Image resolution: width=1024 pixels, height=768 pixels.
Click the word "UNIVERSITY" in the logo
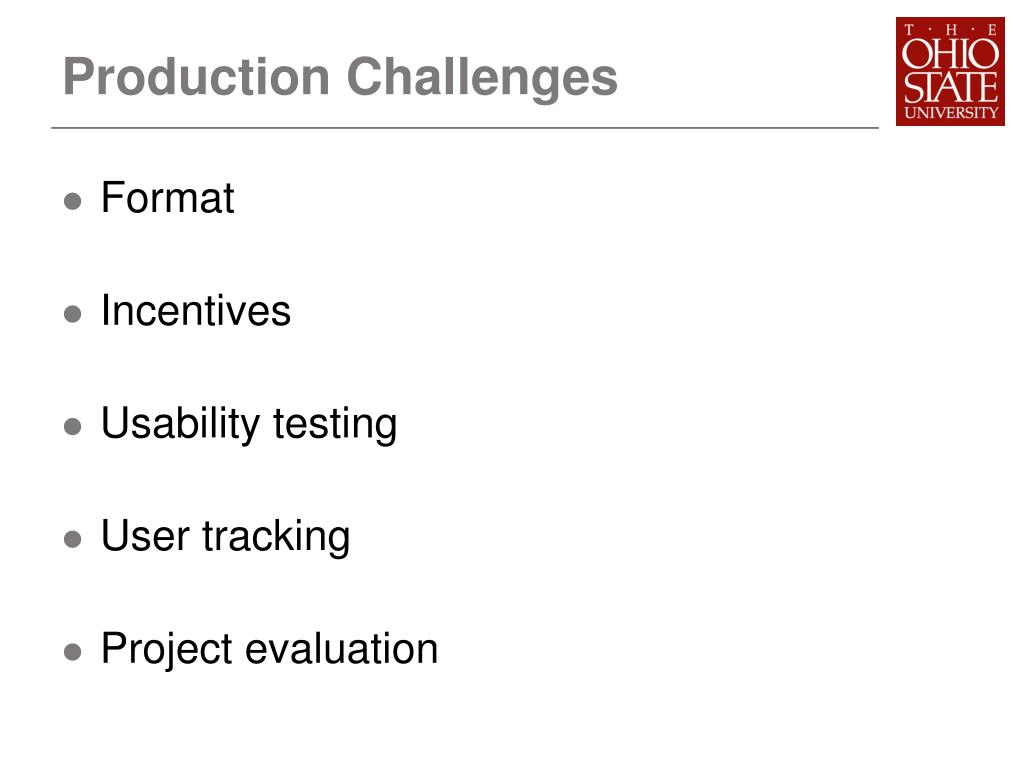click(x=950, y=113)
